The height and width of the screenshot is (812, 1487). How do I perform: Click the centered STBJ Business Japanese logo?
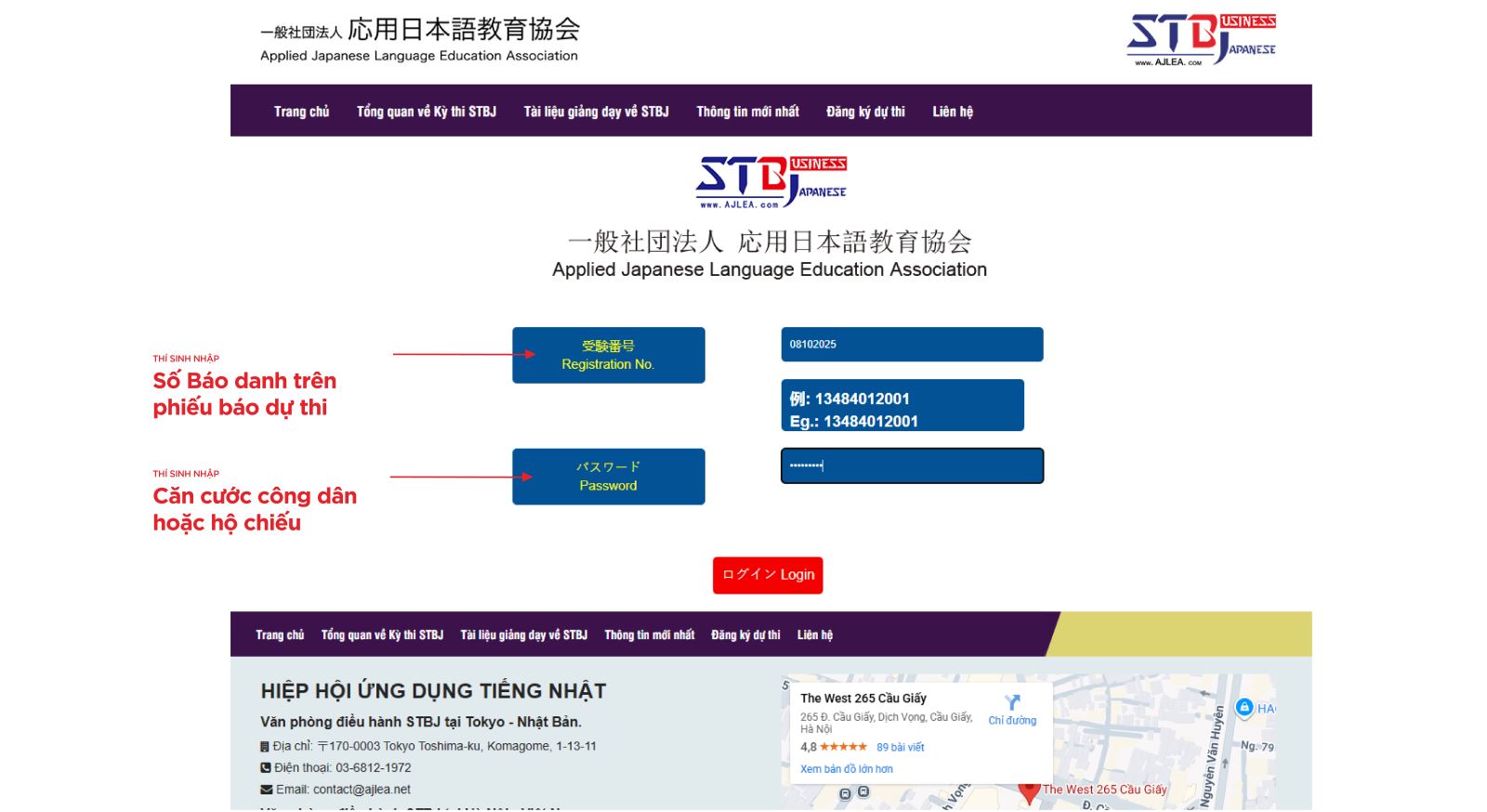tap(770, 181)
